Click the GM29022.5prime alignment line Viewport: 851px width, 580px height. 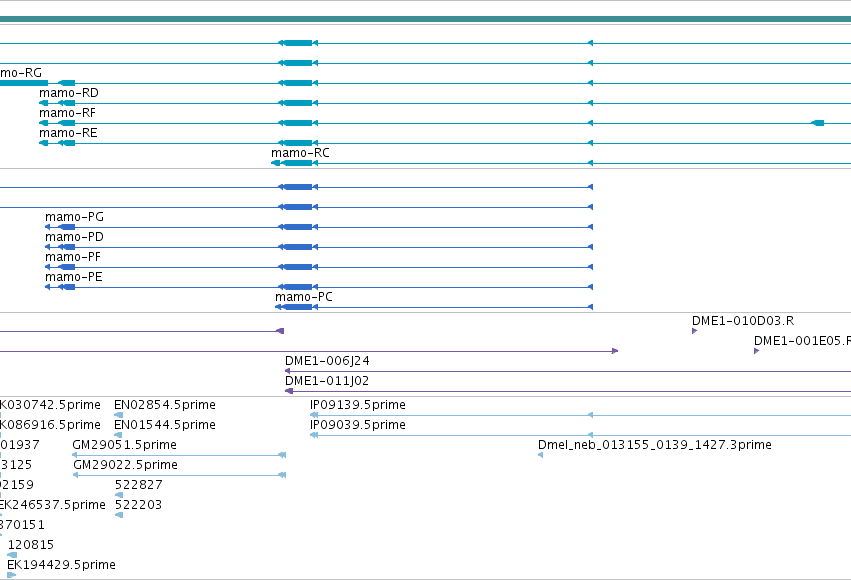[x=180, y=475]
